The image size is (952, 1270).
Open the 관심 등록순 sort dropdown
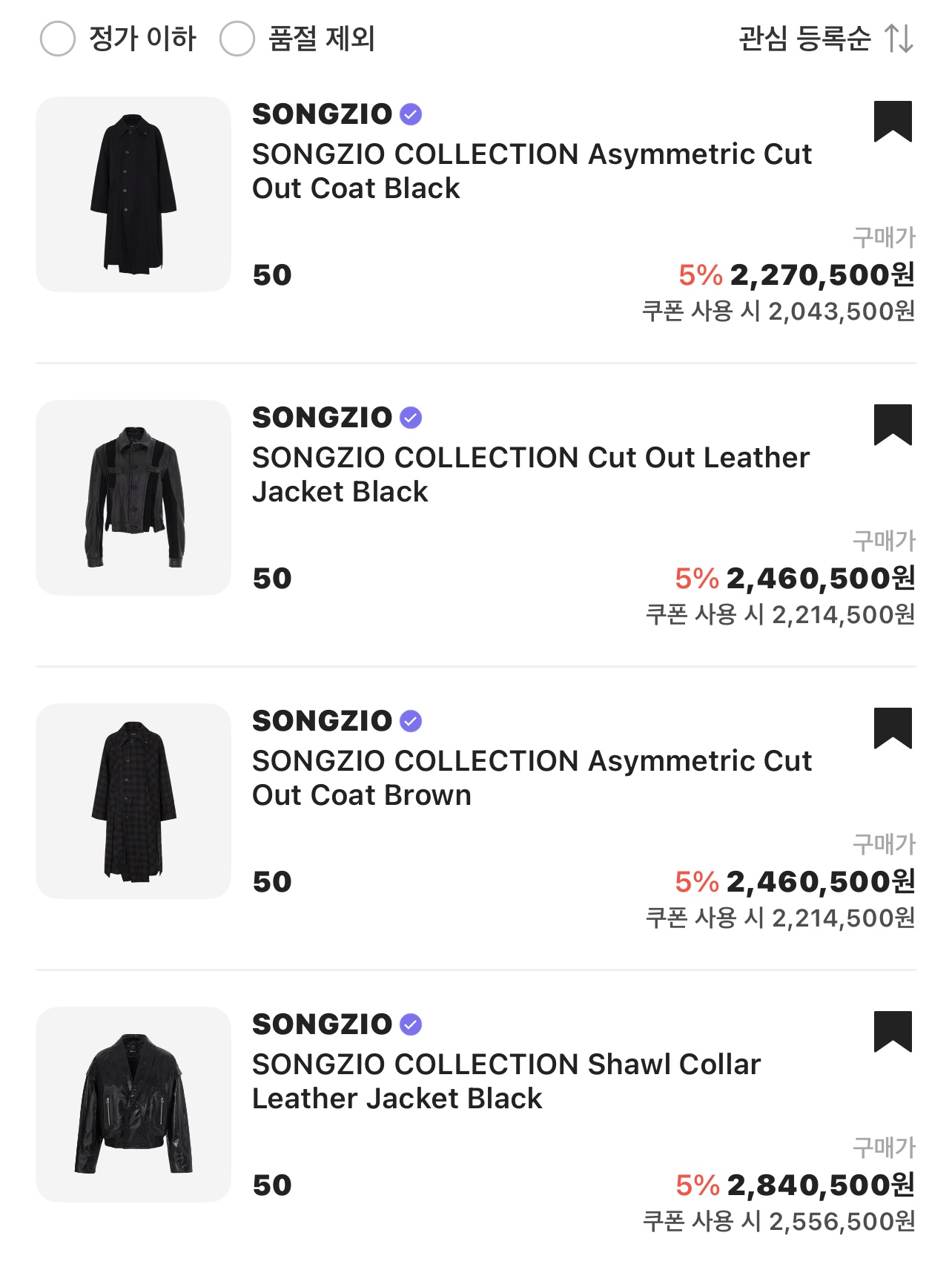[x=804, y=39]
